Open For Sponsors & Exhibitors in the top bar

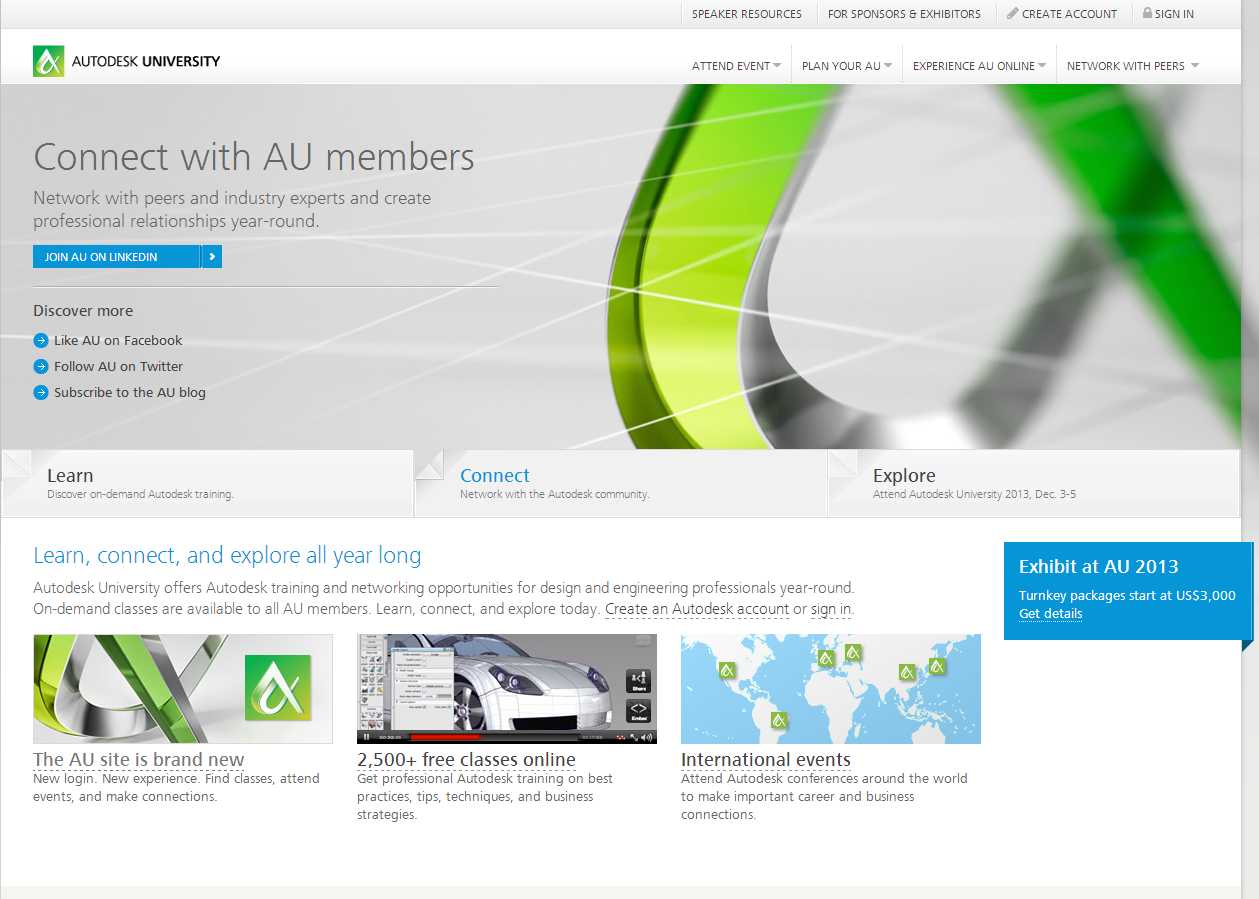click(x=904, y=14)
